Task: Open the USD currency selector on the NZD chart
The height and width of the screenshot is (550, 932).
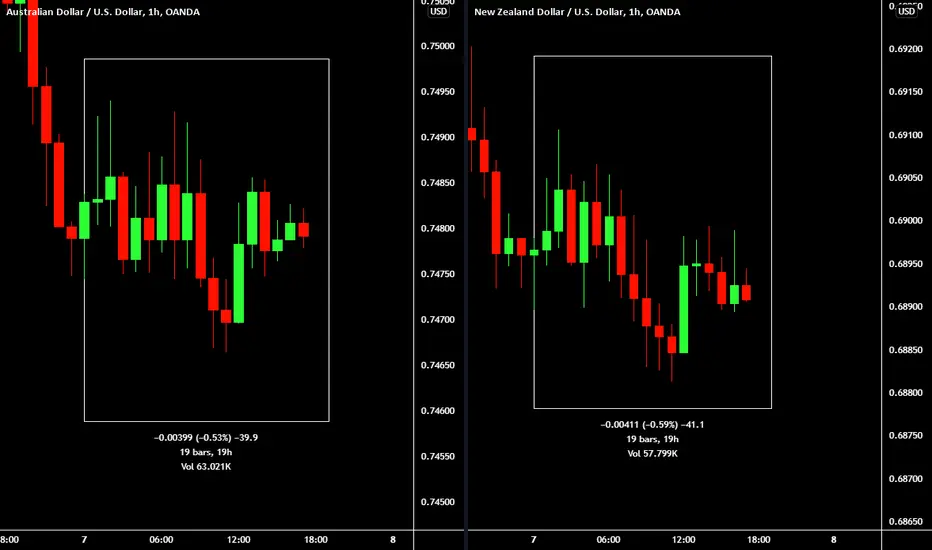Action: [906, 12]
